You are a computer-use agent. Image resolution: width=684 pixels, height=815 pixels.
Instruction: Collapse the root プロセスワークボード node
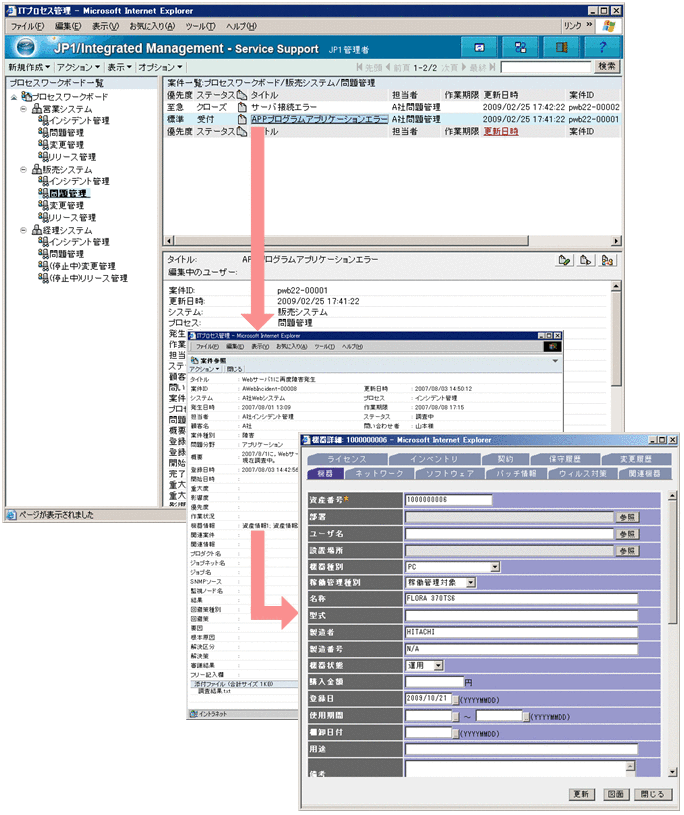click(14, 97)
